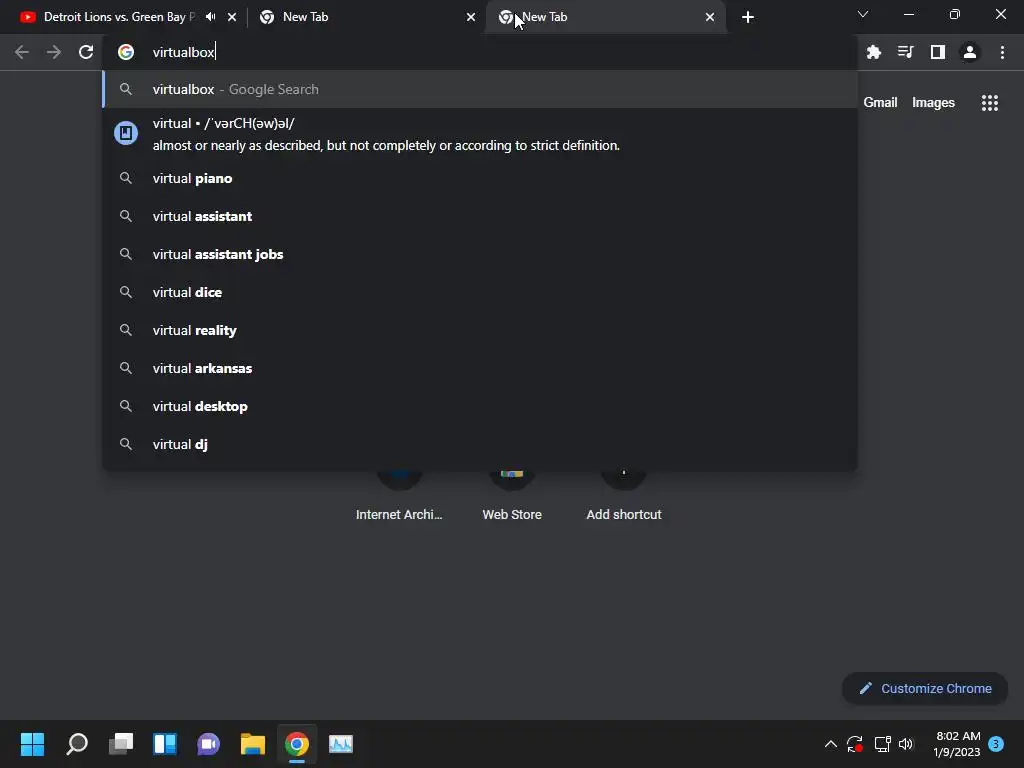Select the active New Tab

605,17
